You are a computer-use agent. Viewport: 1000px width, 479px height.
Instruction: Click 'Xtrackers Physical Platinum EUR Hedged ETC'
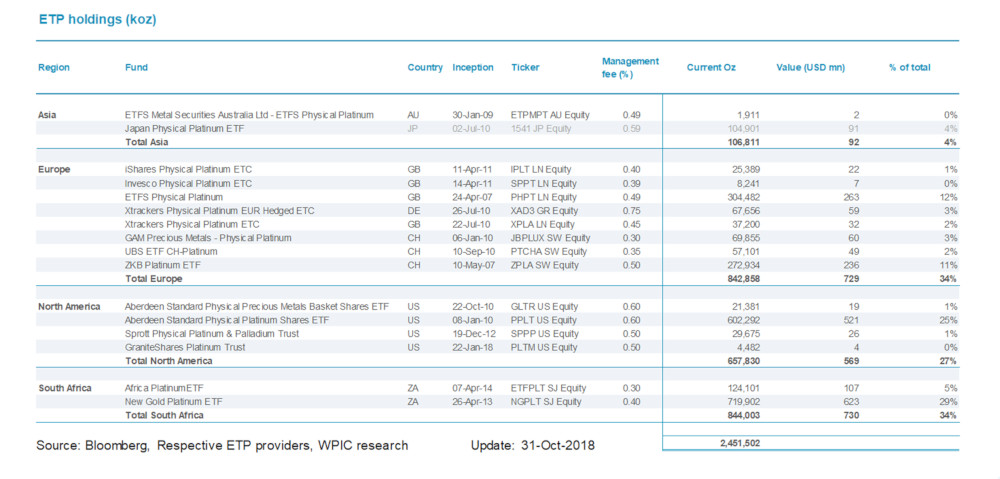219,210
